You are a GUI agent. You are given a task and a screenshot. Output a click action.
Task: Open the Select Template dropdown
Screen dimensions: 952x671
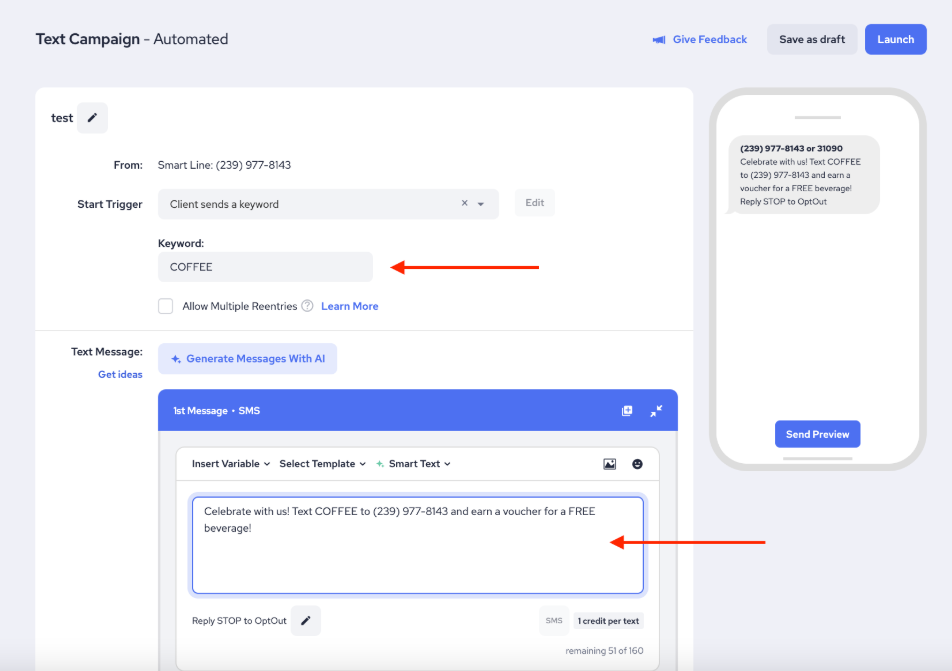[322, 464]
